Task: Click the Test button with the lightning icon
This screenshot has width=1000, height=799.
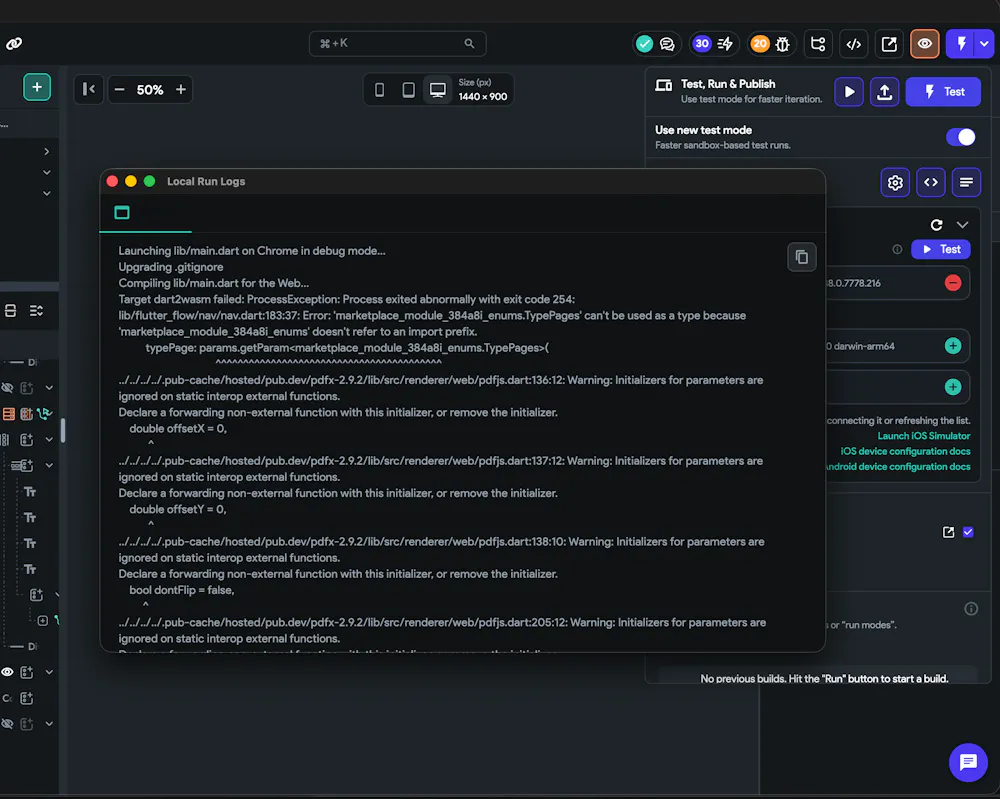Action: tap(943, 92)
